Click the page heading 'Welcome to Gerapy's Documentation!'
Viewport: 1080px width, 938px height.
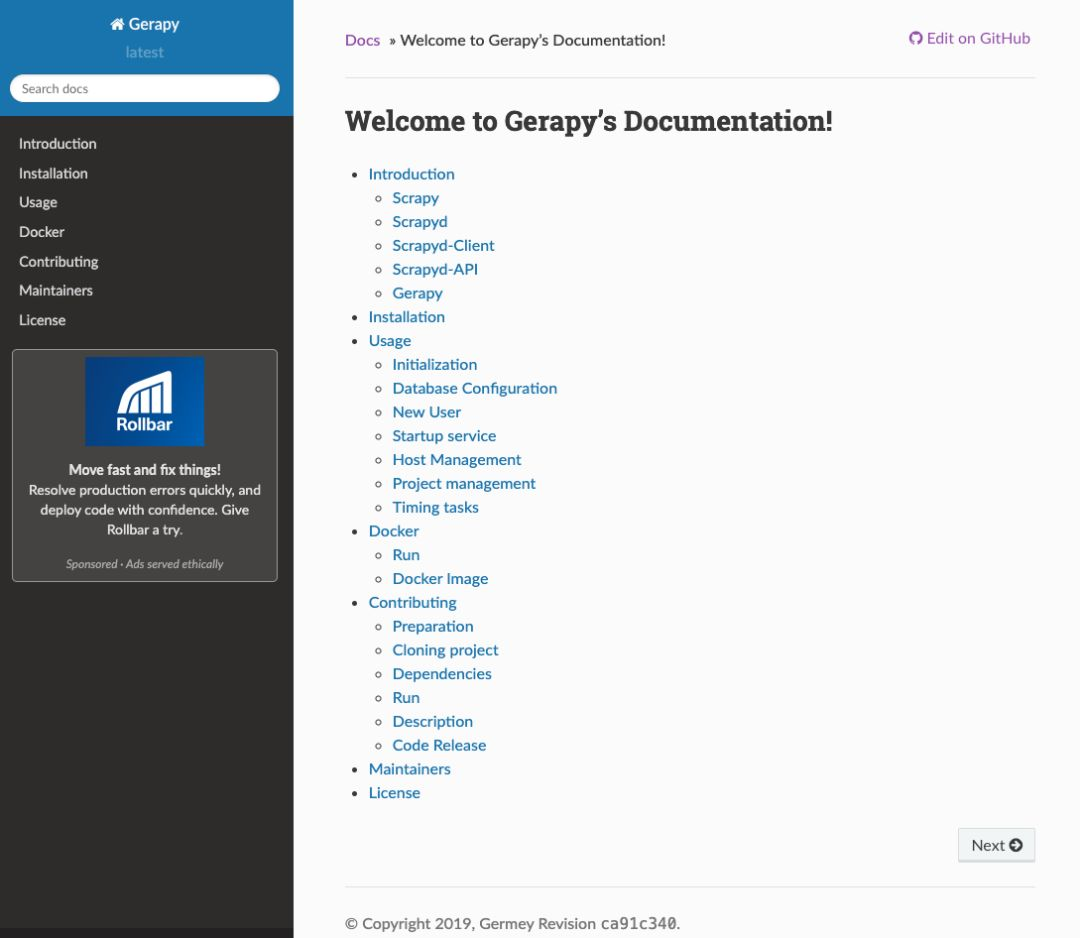pyautogui.click(x=589, y=121)
